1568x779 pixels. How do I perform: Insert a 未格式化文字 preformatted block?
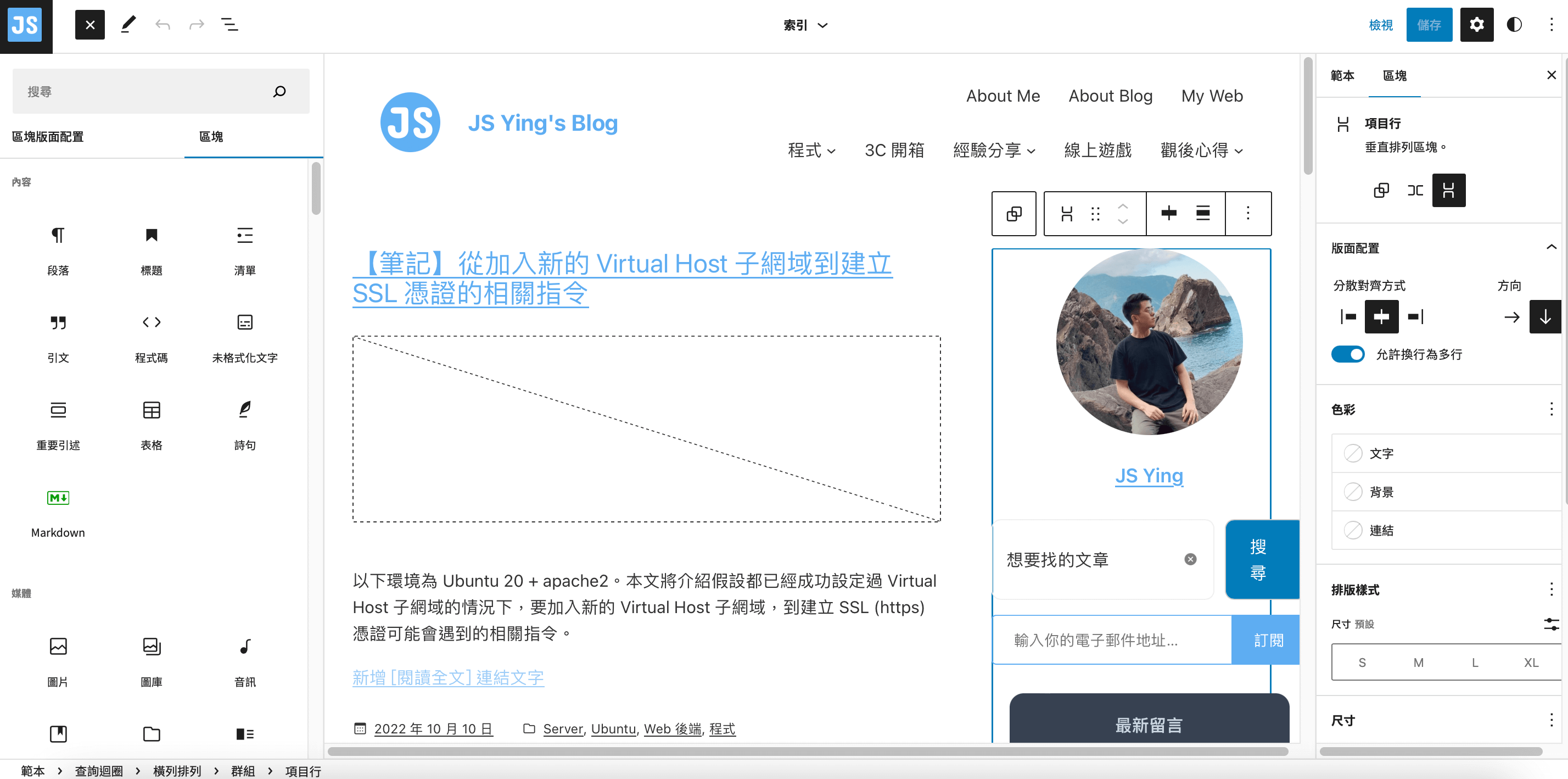245,338
